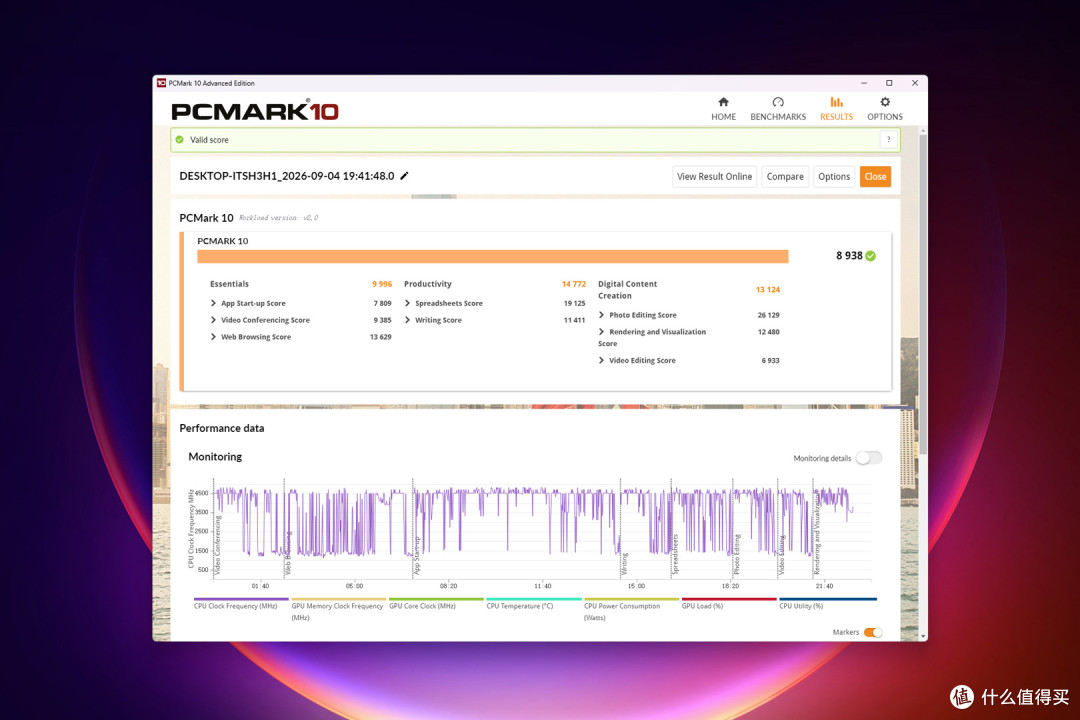Screen dimensions: 1080x720
Task: Click the green valid score checkmark icon
Action: tap(180, 139)
